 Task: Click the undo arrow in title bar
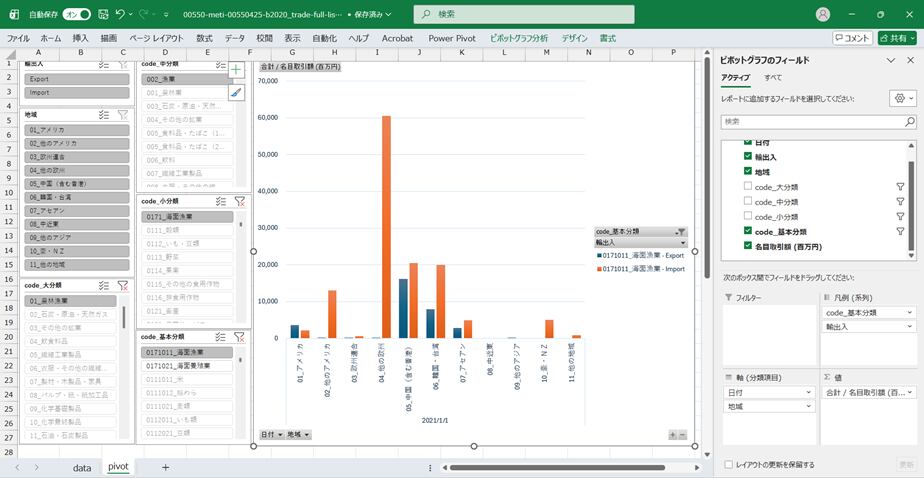click(x=120, y=15)
